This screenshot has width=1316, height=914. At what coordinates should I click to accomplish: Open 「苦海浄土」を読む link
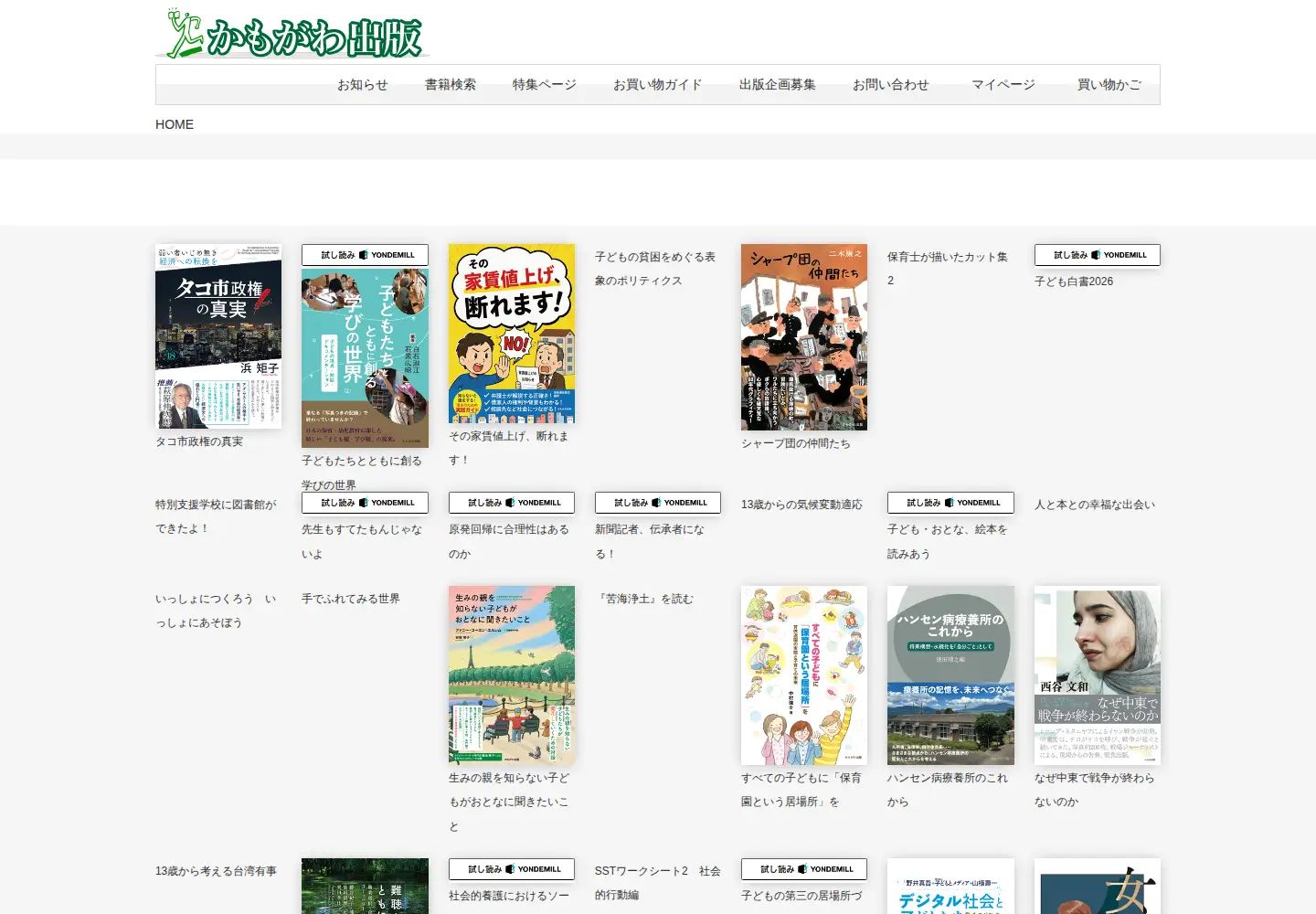pos(644,599)
